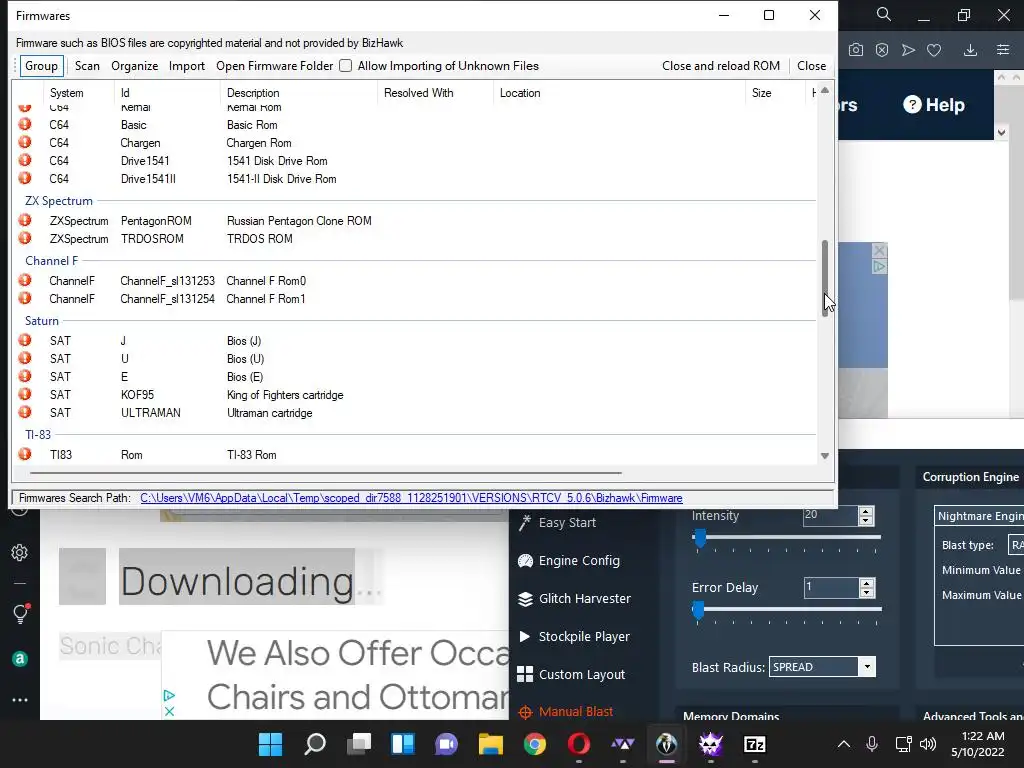Viewport: 1024px width, 768px height.
Task: Click the warning icon for ChannelF_sl131254 row
Action: [x=25, y=298]
